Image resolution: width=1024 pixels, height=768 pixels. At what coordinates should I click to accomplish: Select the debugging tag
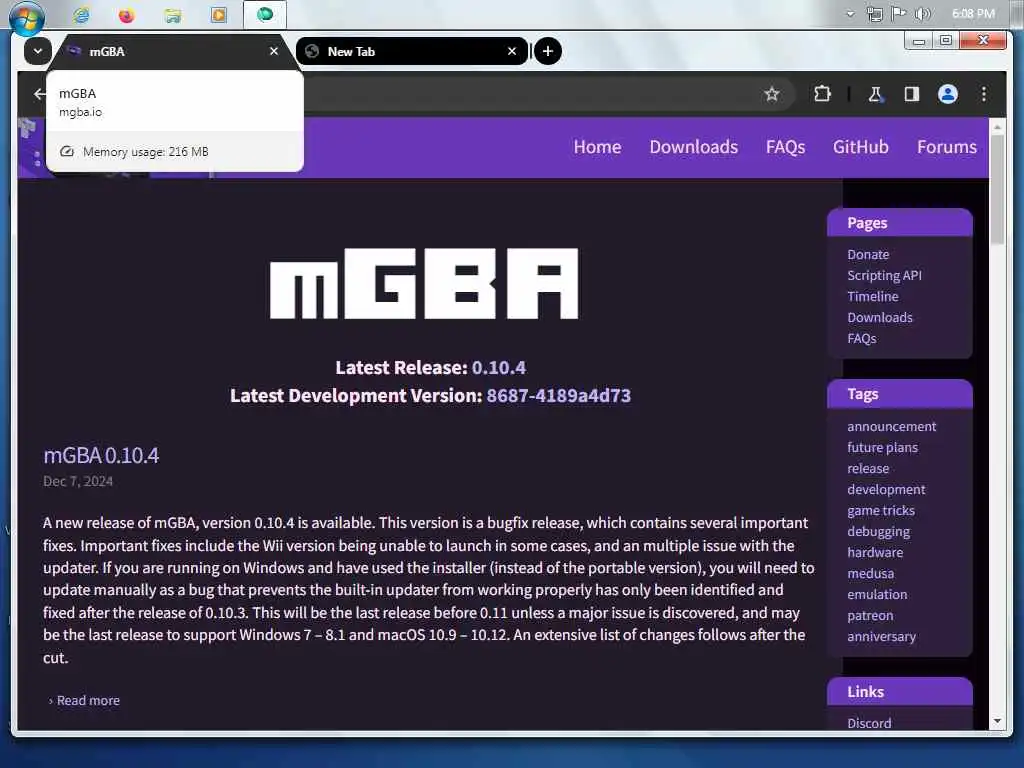coord(878,532)
